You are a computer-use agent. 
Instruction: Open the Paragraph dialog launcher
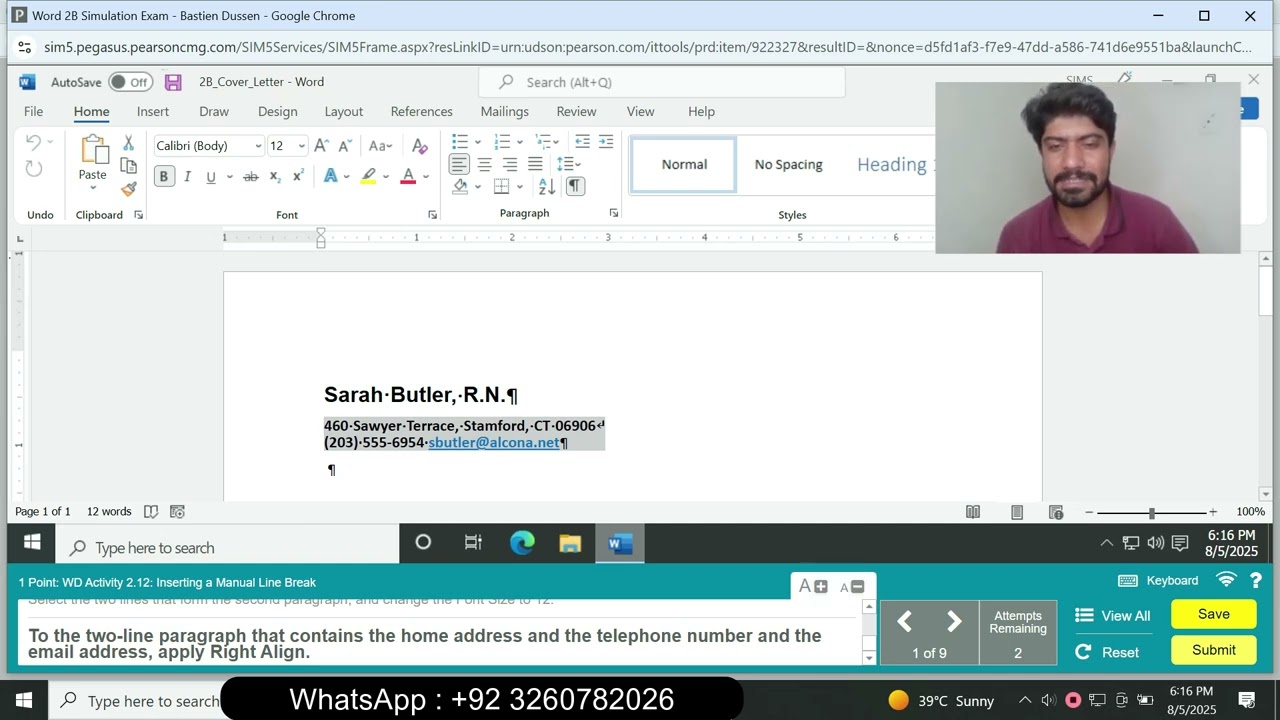click(613, 213)
